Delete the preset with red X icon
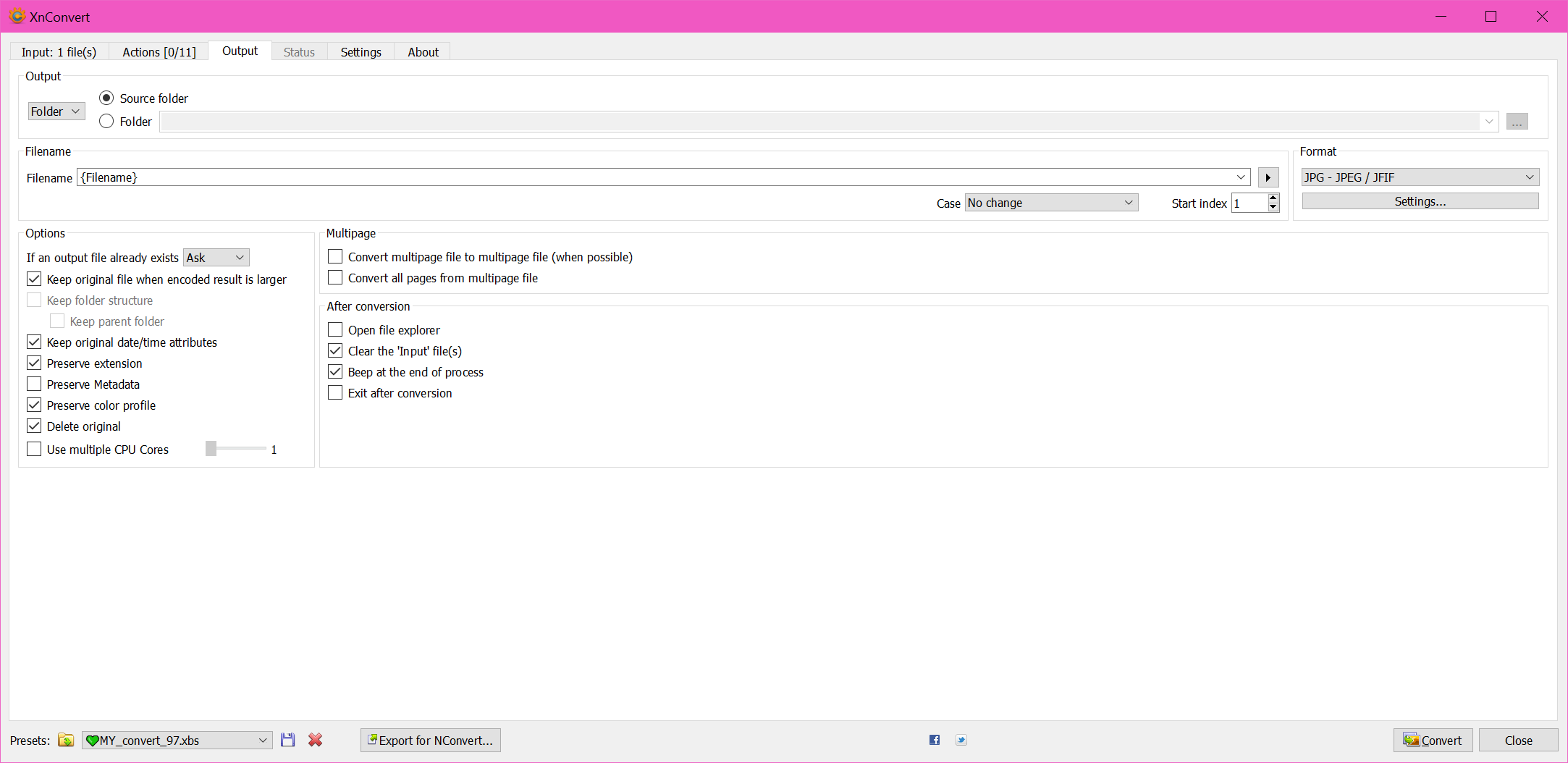Viewport: 1568px width, 763px height. click(316, 740)
